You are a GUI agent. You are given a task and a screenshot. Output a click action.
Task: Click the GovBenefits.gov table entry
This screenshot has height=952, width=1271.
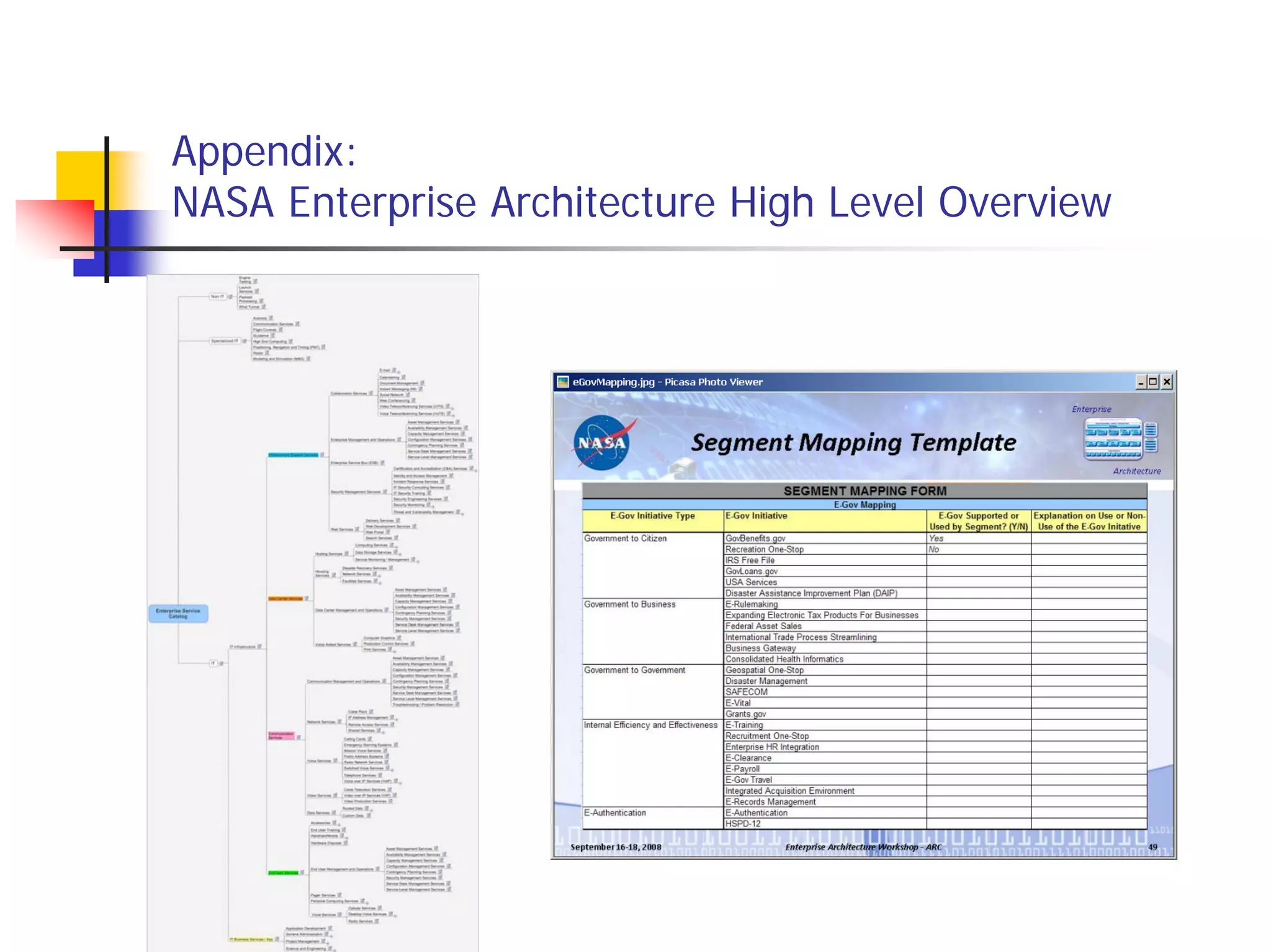coord(755,538)
